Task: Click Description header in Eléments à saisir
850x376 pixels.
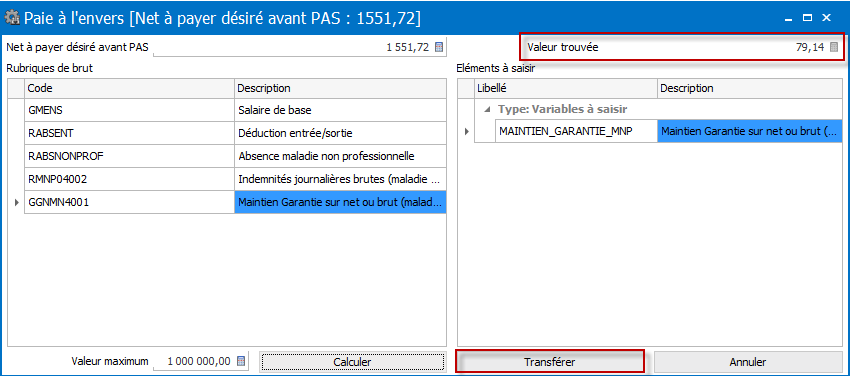Action: pyautogui.click(x=750, y=88)
